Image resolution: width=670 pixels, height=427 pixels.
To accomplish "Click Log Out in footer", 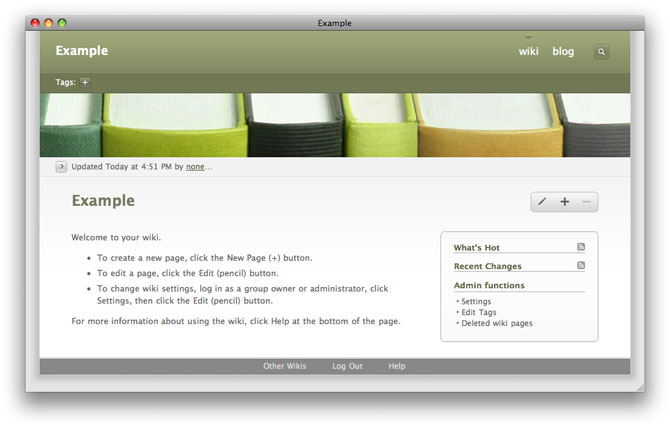I will coord(347,366).
